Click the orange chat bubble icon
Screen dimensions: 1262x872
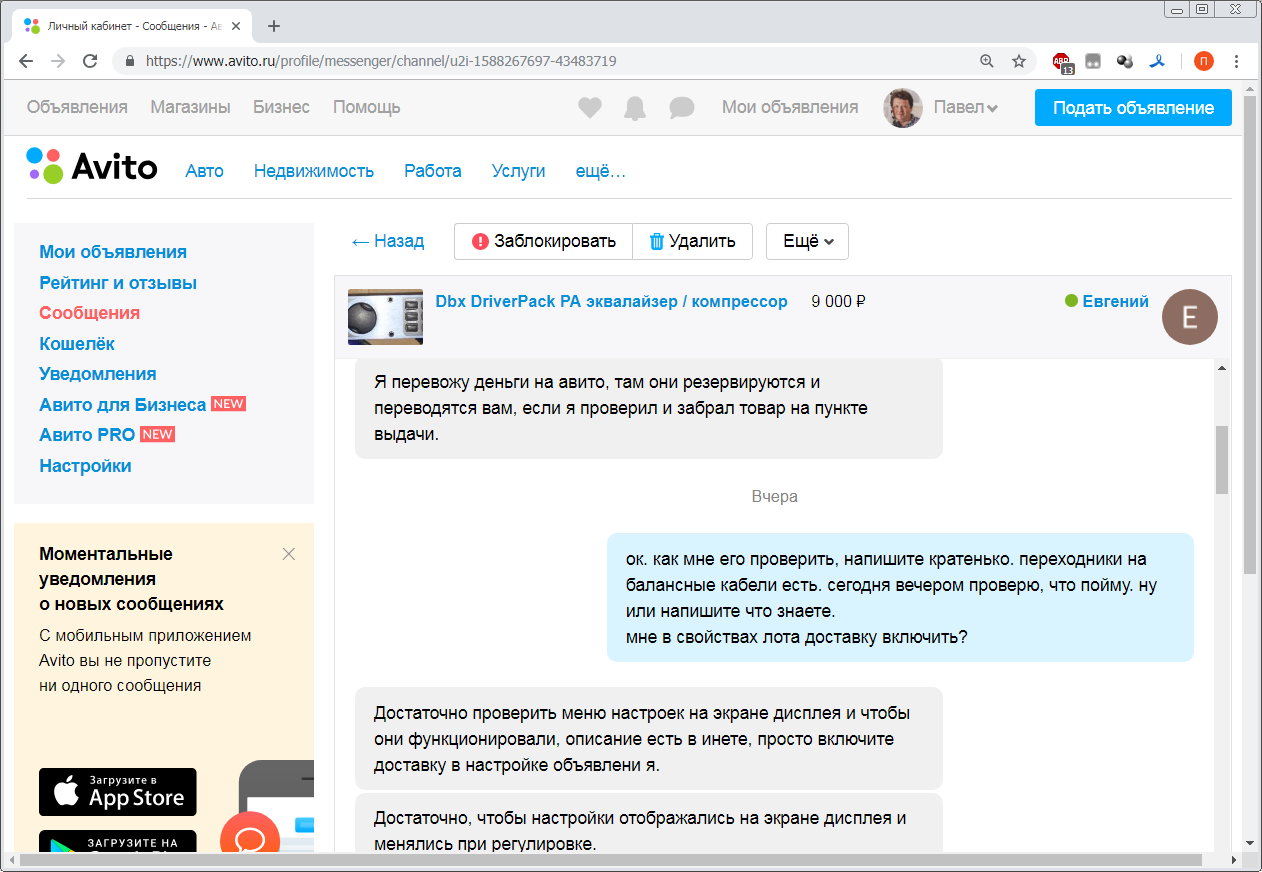coord(249,840)
